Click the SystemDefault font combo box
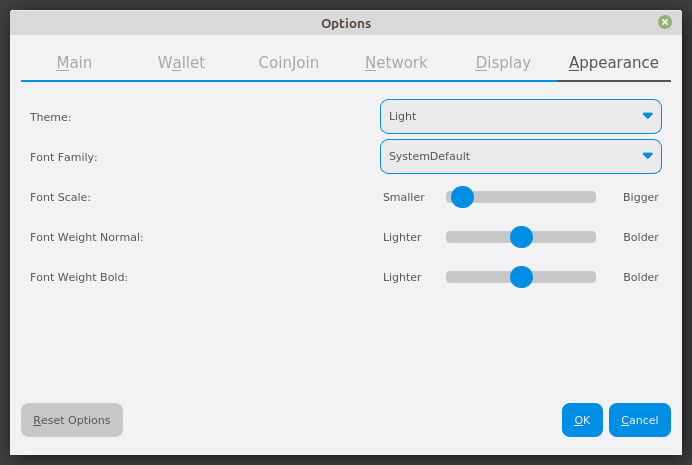The image size is (692, 465). click(510, 156)
